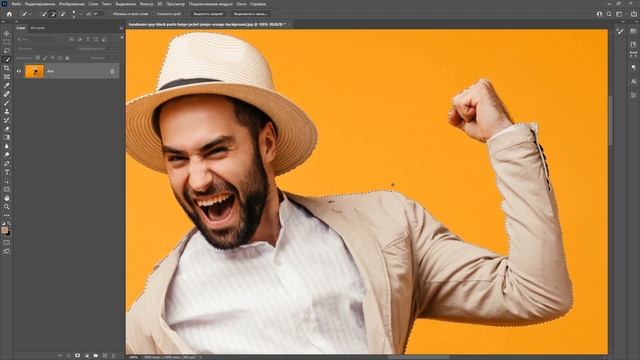The width and height of the screenshot is (640, 360).
Task: Select the Lasso tool
Action: 7,51
